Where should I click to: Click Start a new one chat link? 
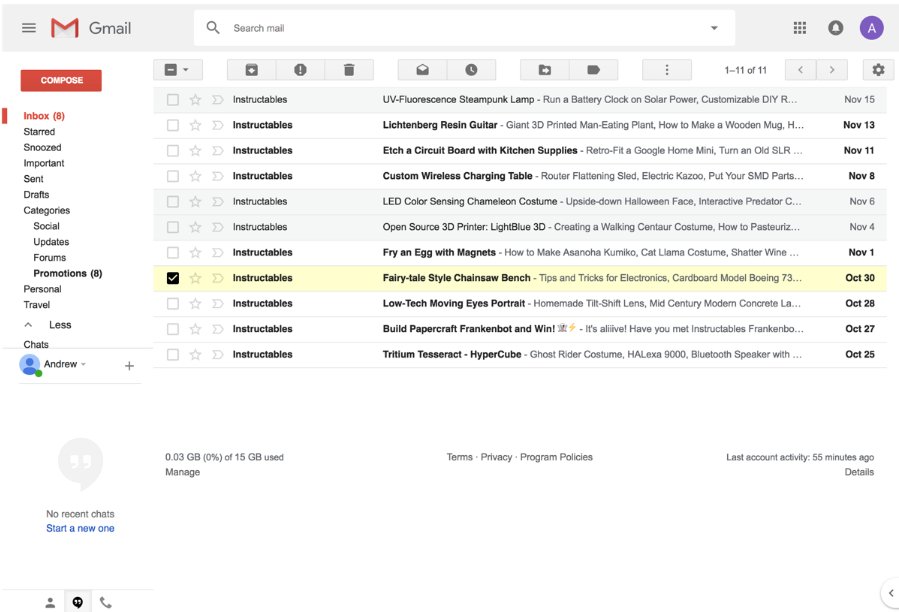click(80, 528)
